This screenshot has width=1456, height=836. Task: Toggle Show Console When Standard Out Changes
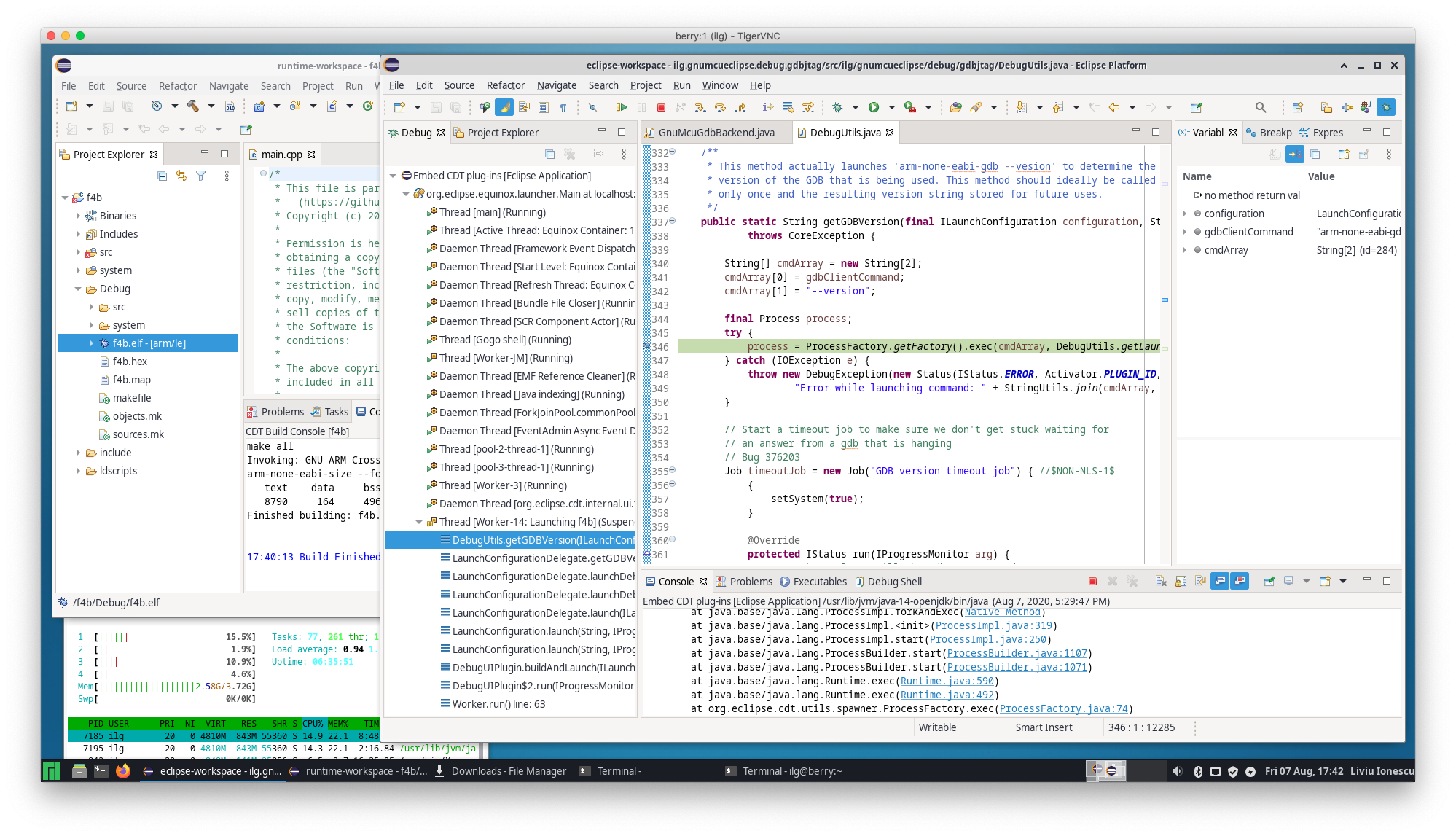point(1219,581)
